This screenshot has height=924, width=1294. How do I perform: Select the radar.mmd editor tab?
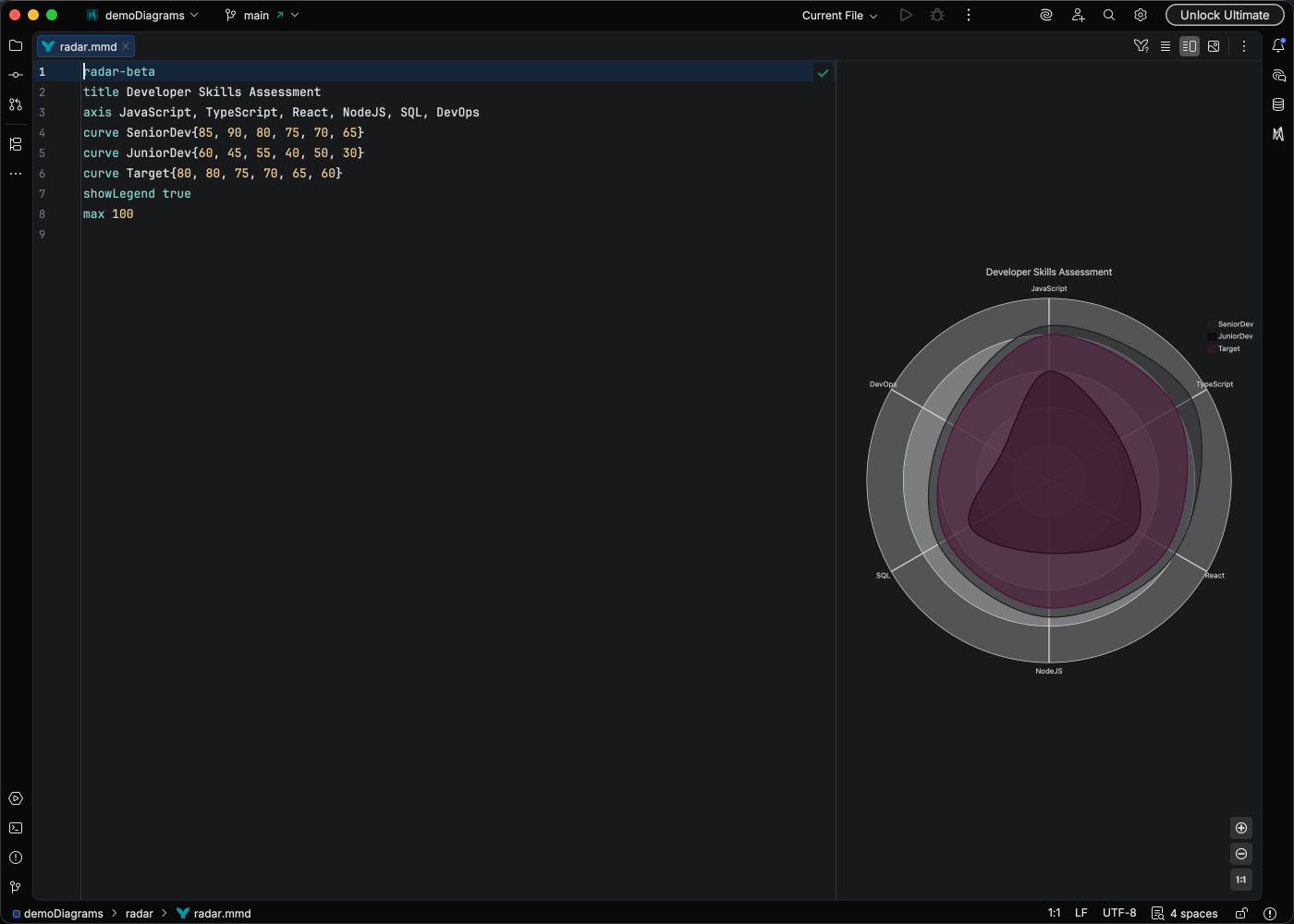pos(85,45)
